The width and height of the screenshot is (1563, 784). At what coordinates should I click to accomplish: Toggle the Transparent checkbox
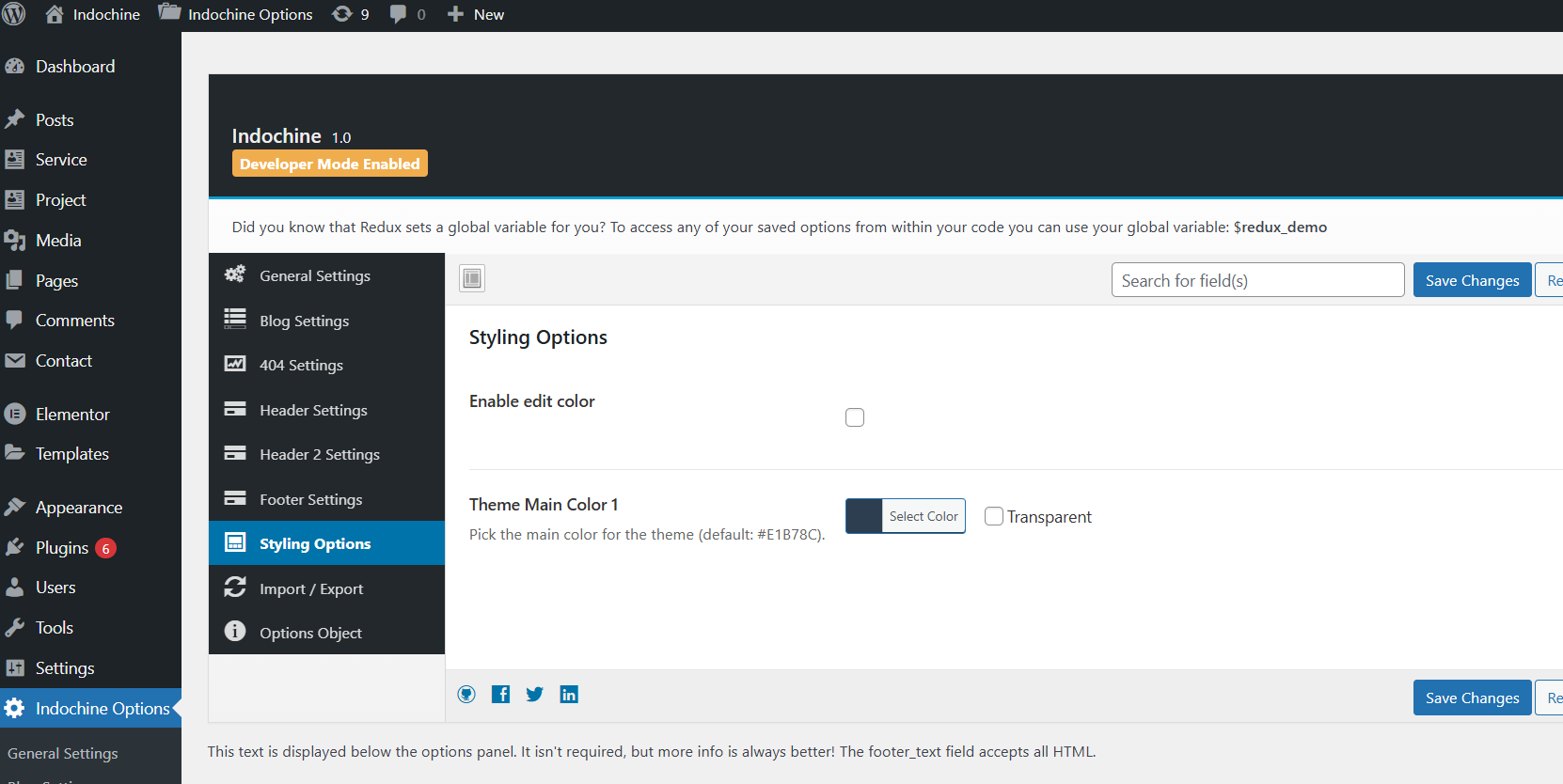[x=994, y=516]
